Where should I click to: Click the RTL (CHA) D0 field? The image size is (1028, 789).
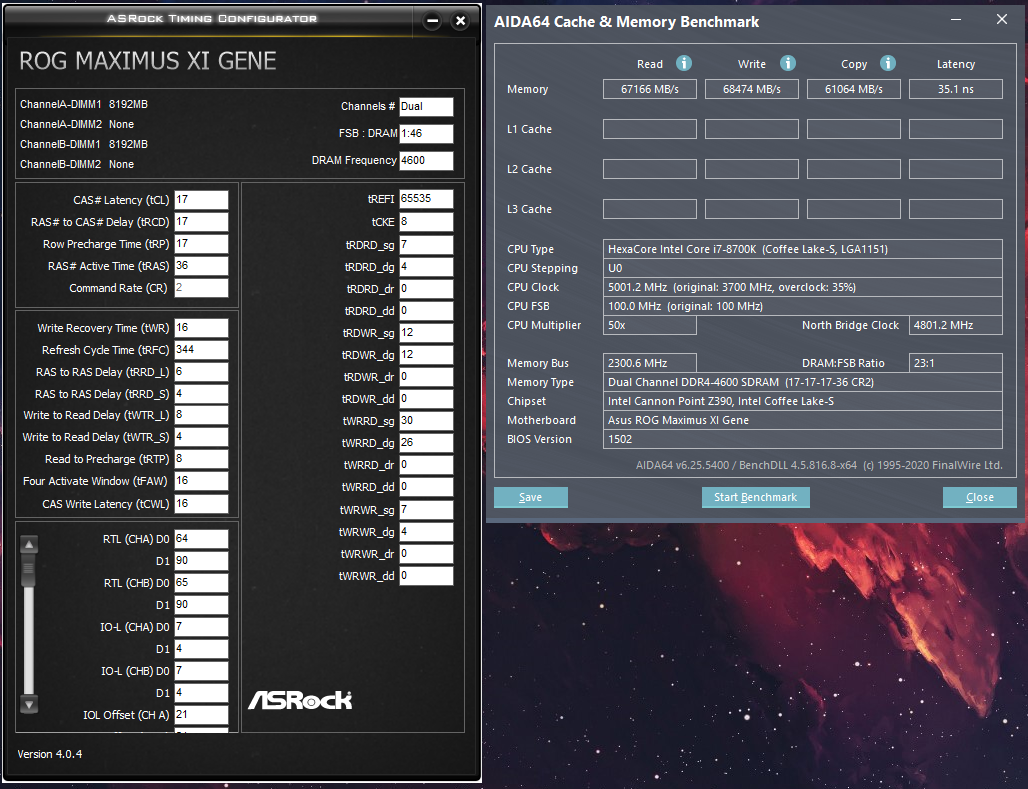[x=201, y=538]
